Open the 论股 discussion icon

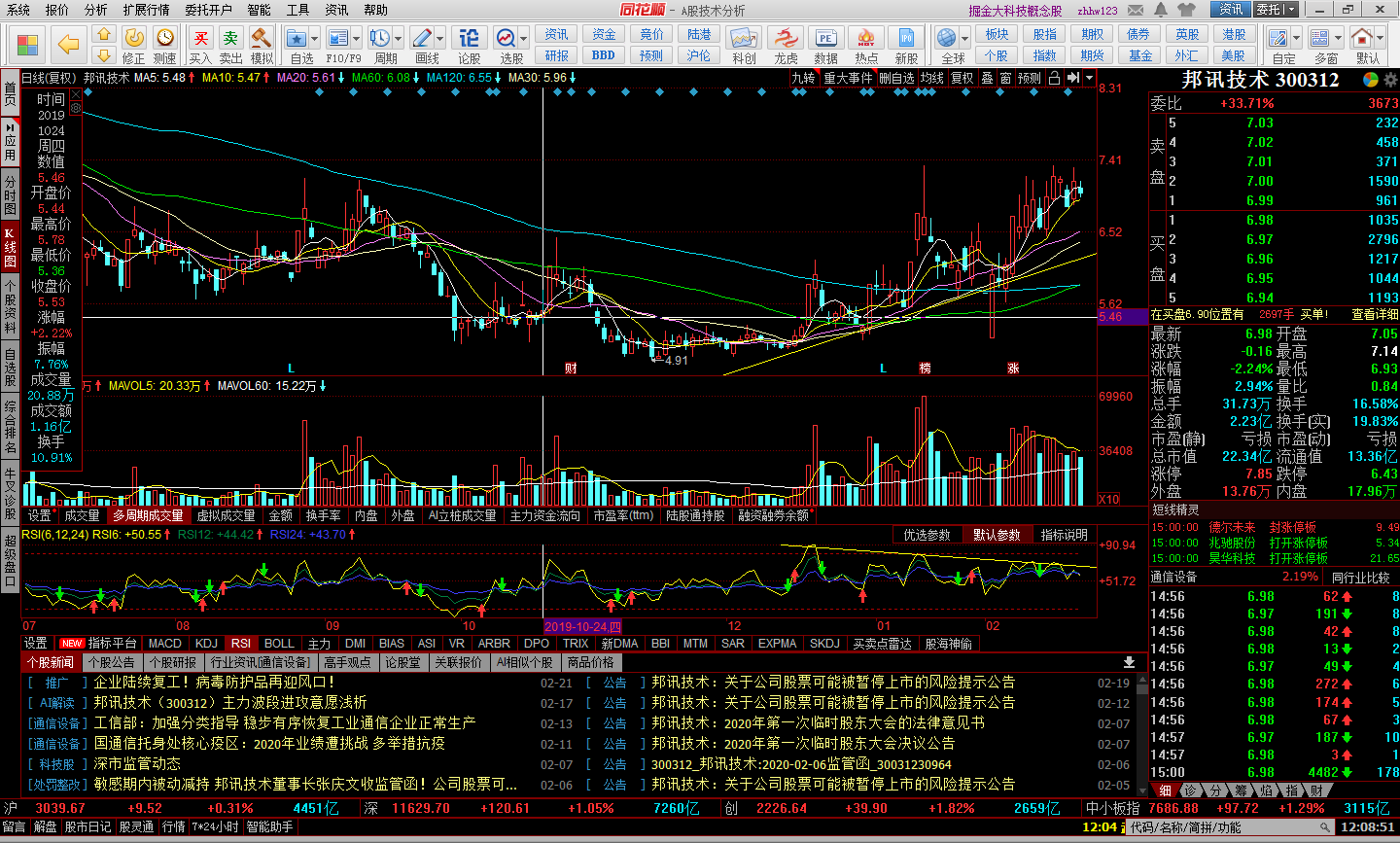tap(470, 37)
